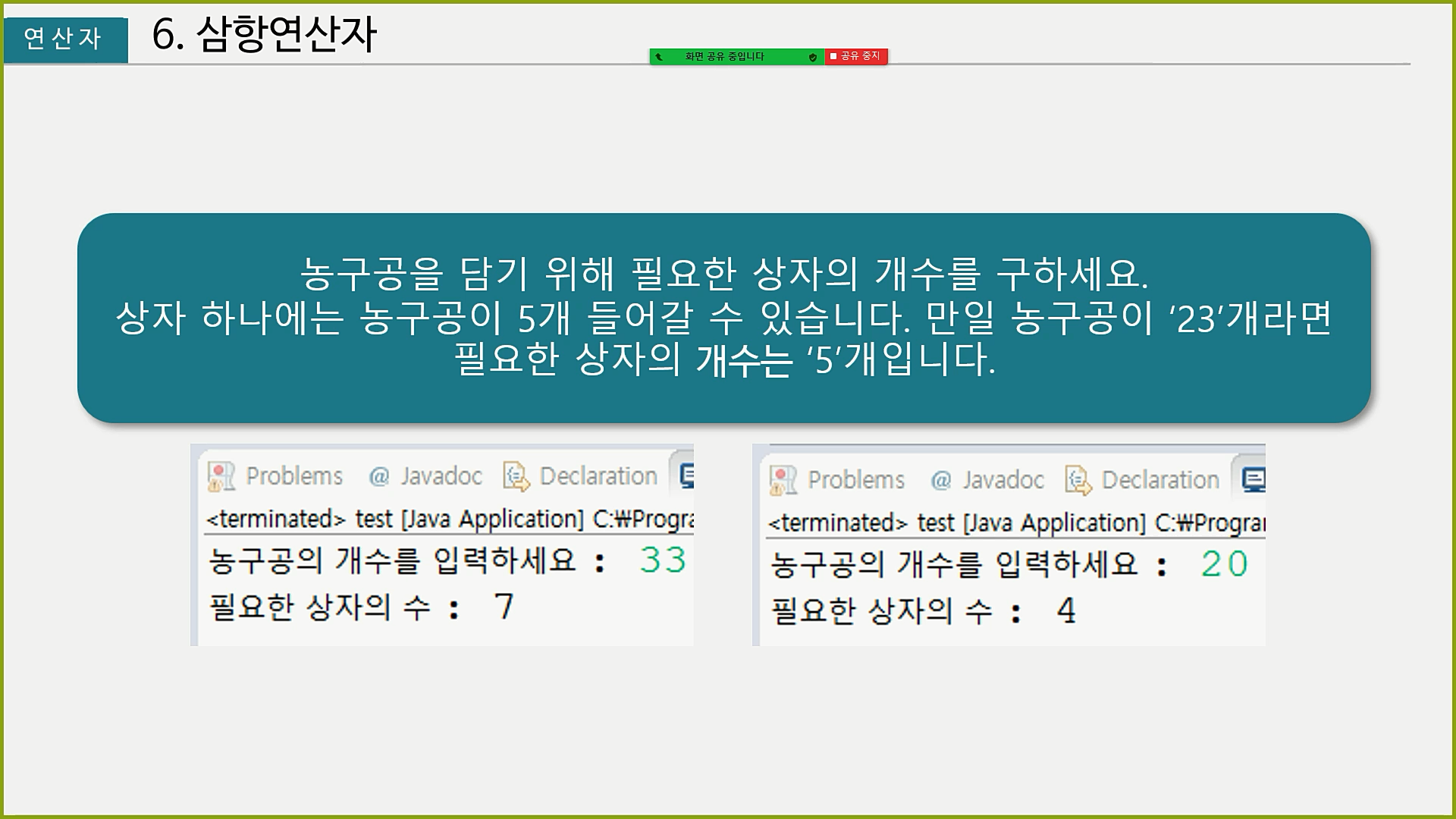Click the stop-share red button
The height and width of the screenshot is (819, 1456).
pos(856,56)
